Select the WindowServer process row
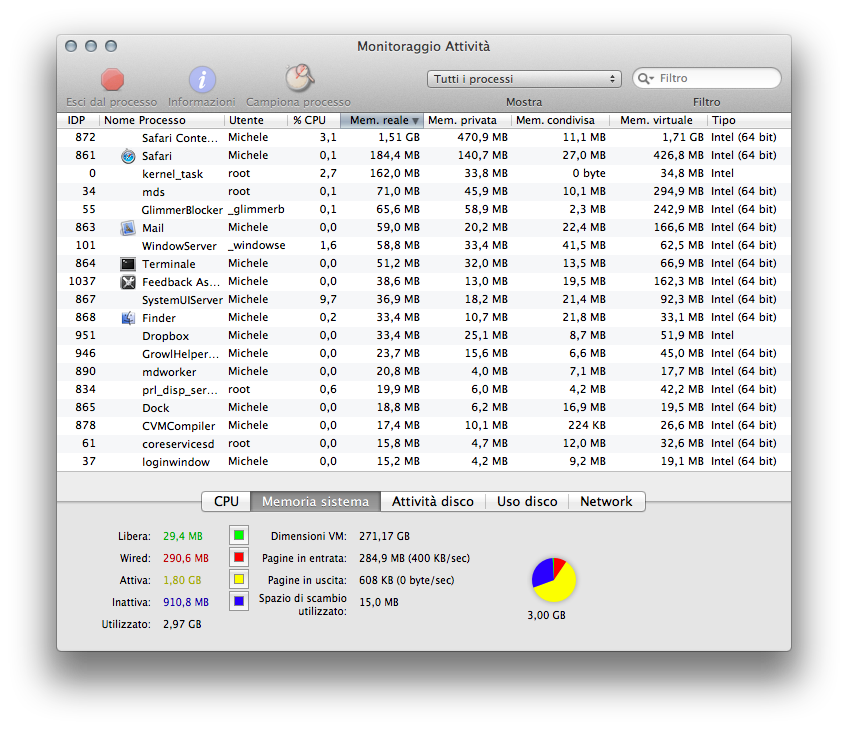The image size is (848, 730). (423, 245)
